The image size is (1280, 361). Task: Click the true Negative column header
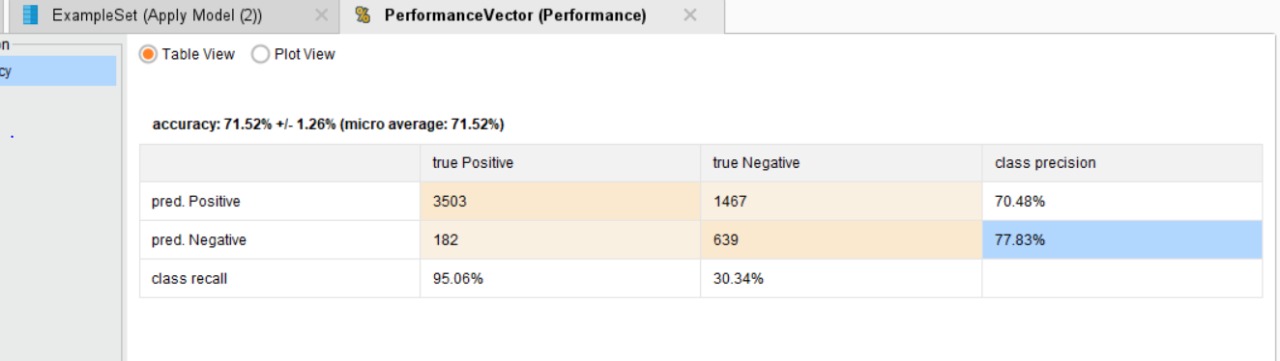(841, 163)
